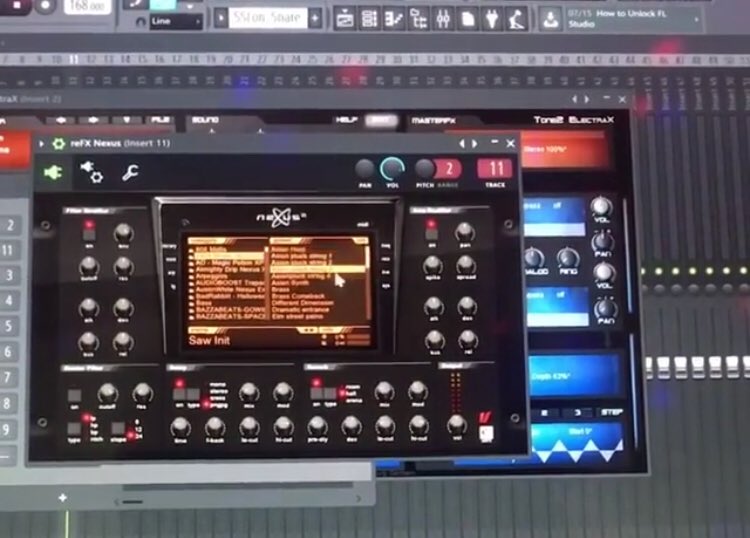Click the arrow left of pattern selector
The height and width of the screenshot is (538, 750).
[221, 19]
